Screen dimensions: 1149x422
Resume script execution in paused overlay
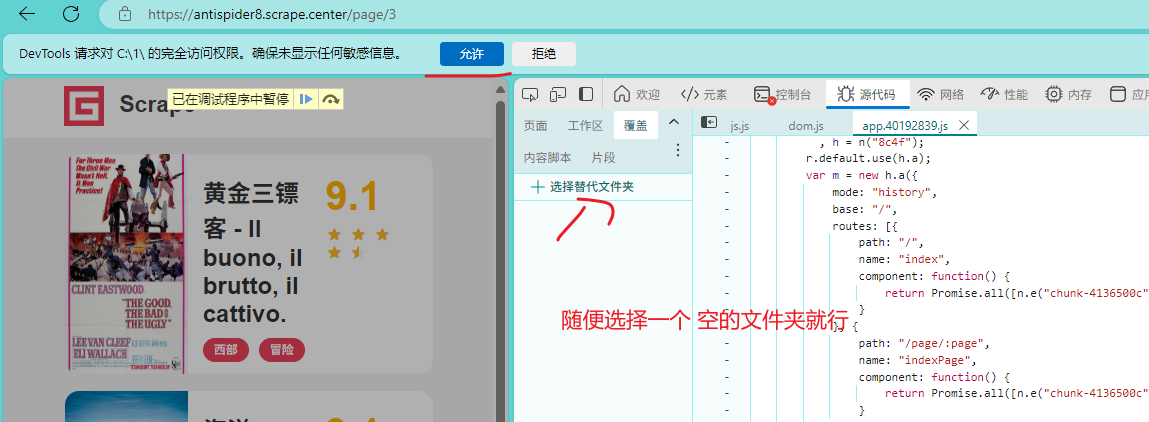click(x=307, y=99)
